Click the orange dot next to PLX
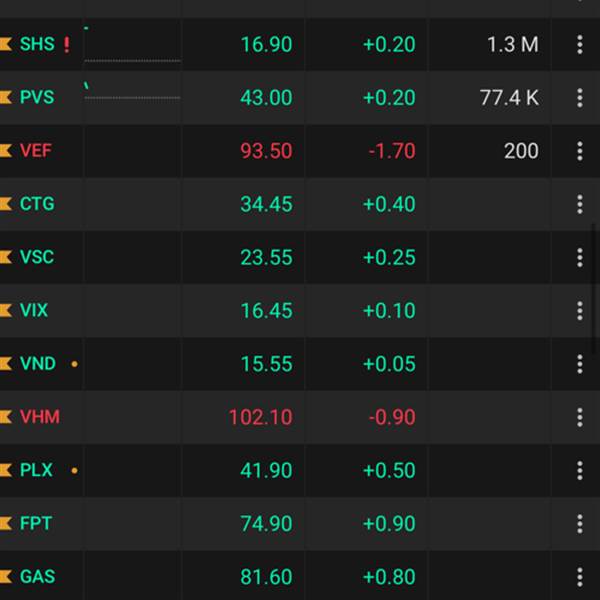The height and width of the screenshot is (600, 600). (x=74, y=470)
